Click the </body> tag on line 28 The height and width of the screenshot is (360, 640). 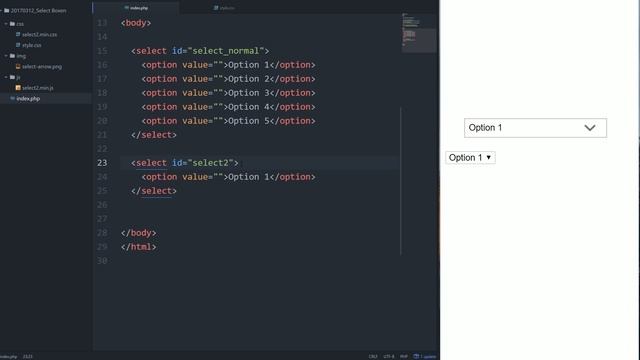click(x=138, y=233)
